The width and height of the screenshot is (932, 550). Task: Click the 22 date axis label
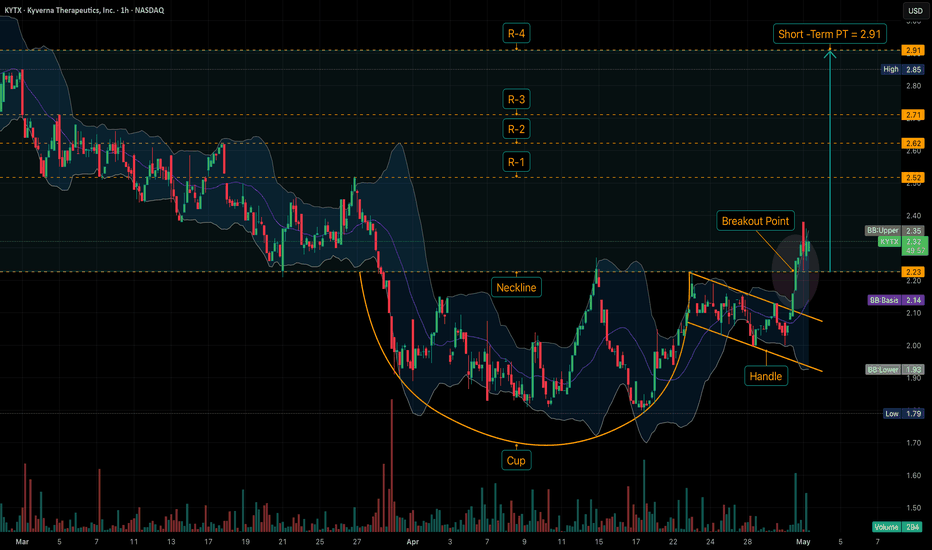673,542
